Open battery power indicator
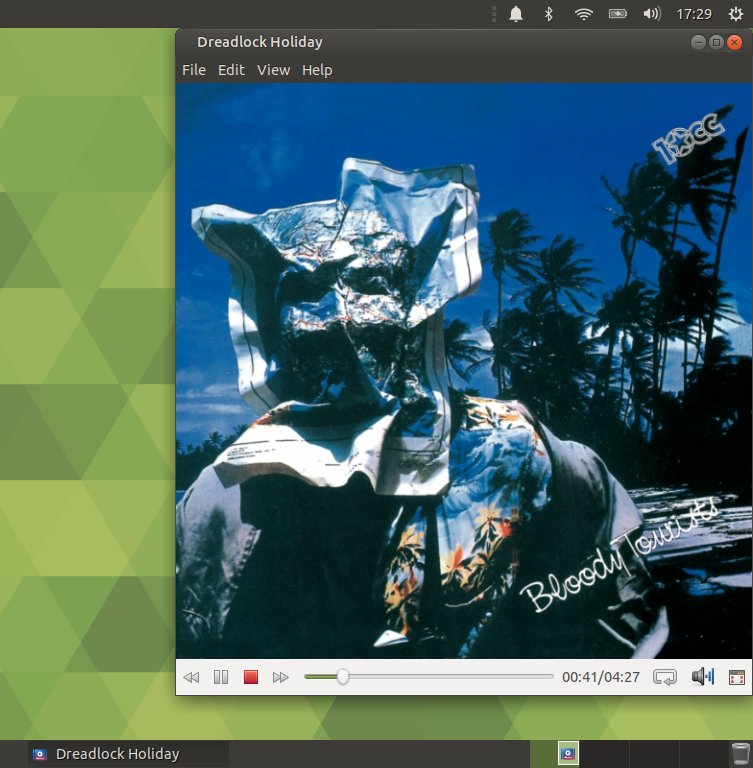This screenshot has width=753, height=768. tap(617, 14)
